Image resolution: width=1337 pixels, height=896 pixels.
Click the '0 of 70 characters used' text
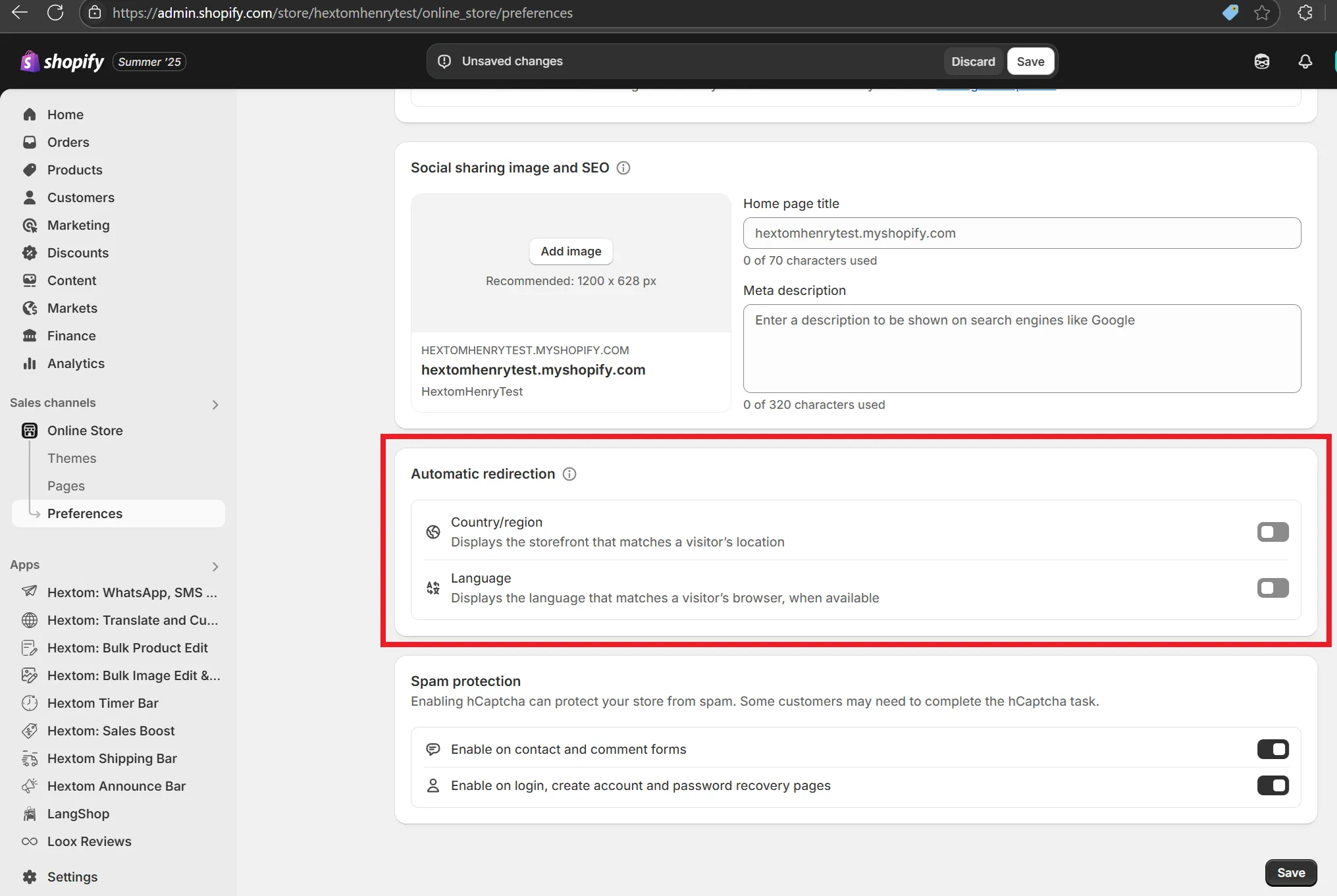[810, 261]
